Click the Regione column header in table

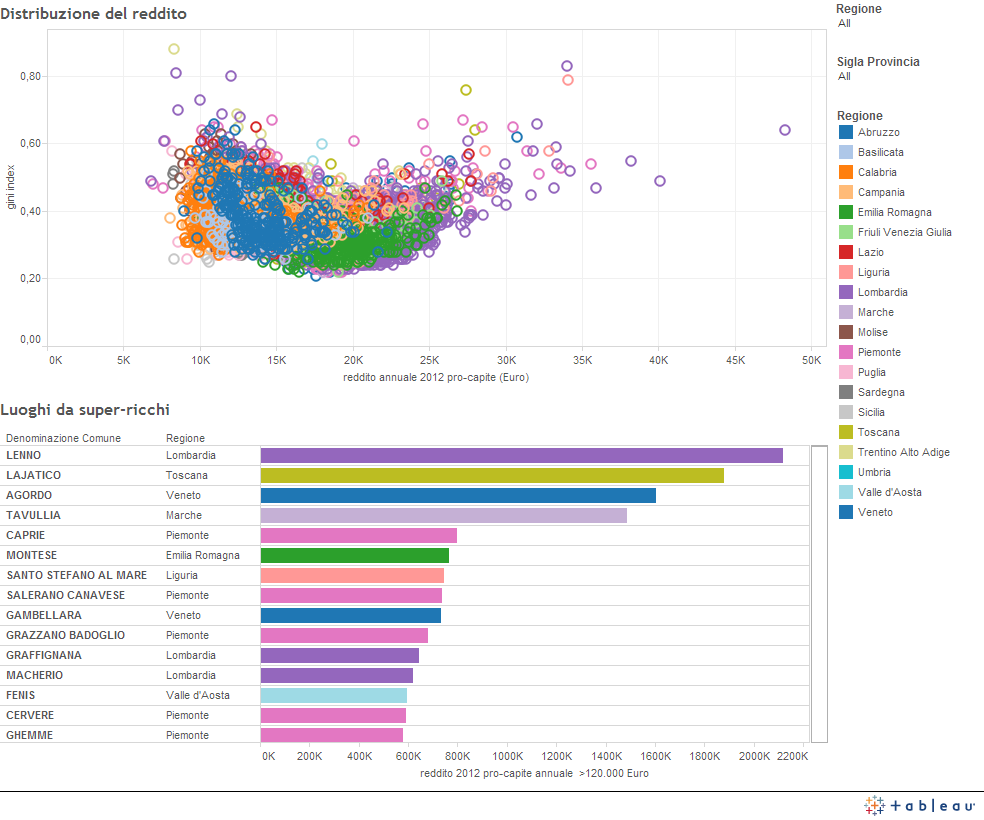[185, 438]
